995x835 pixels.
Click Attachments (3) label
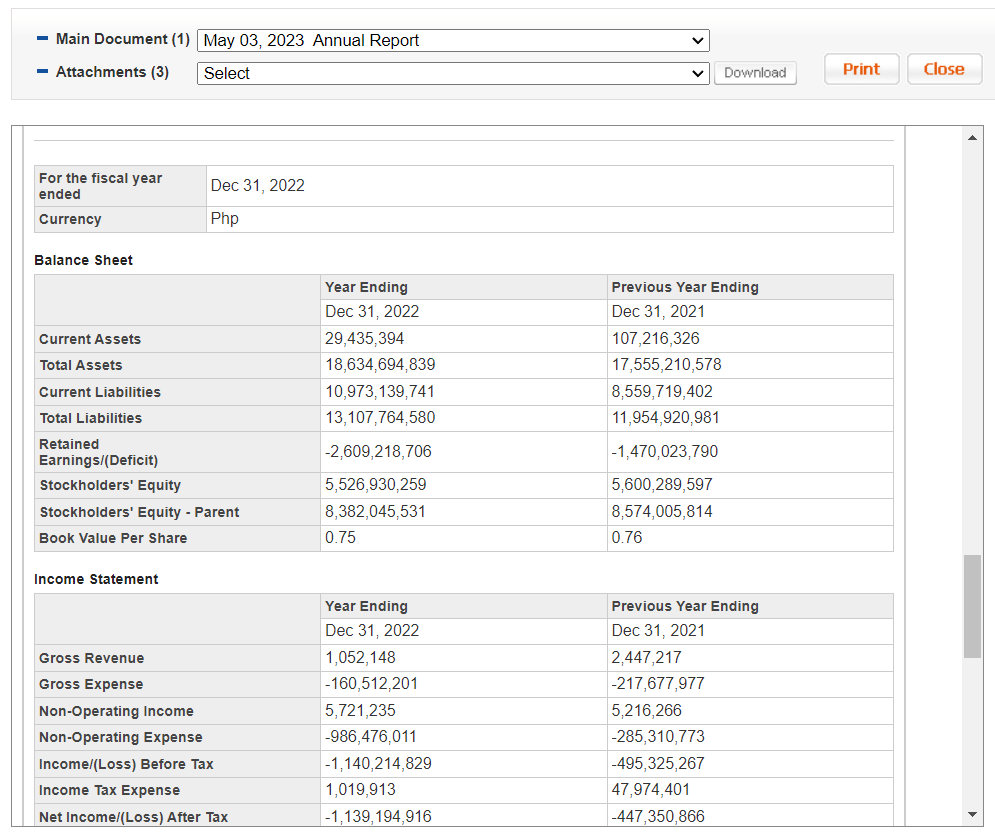pos(112,72)
